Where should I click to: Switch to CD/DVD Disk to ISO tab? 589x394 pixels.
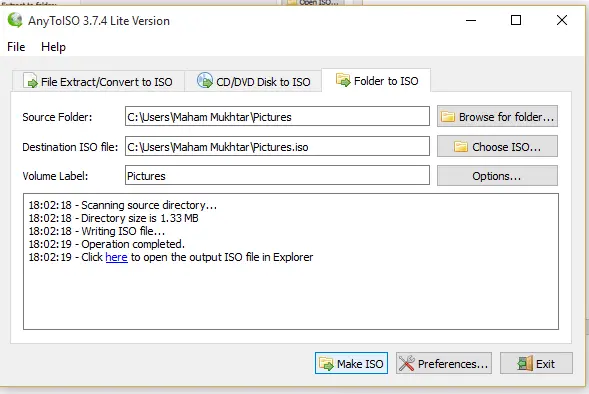254,81
